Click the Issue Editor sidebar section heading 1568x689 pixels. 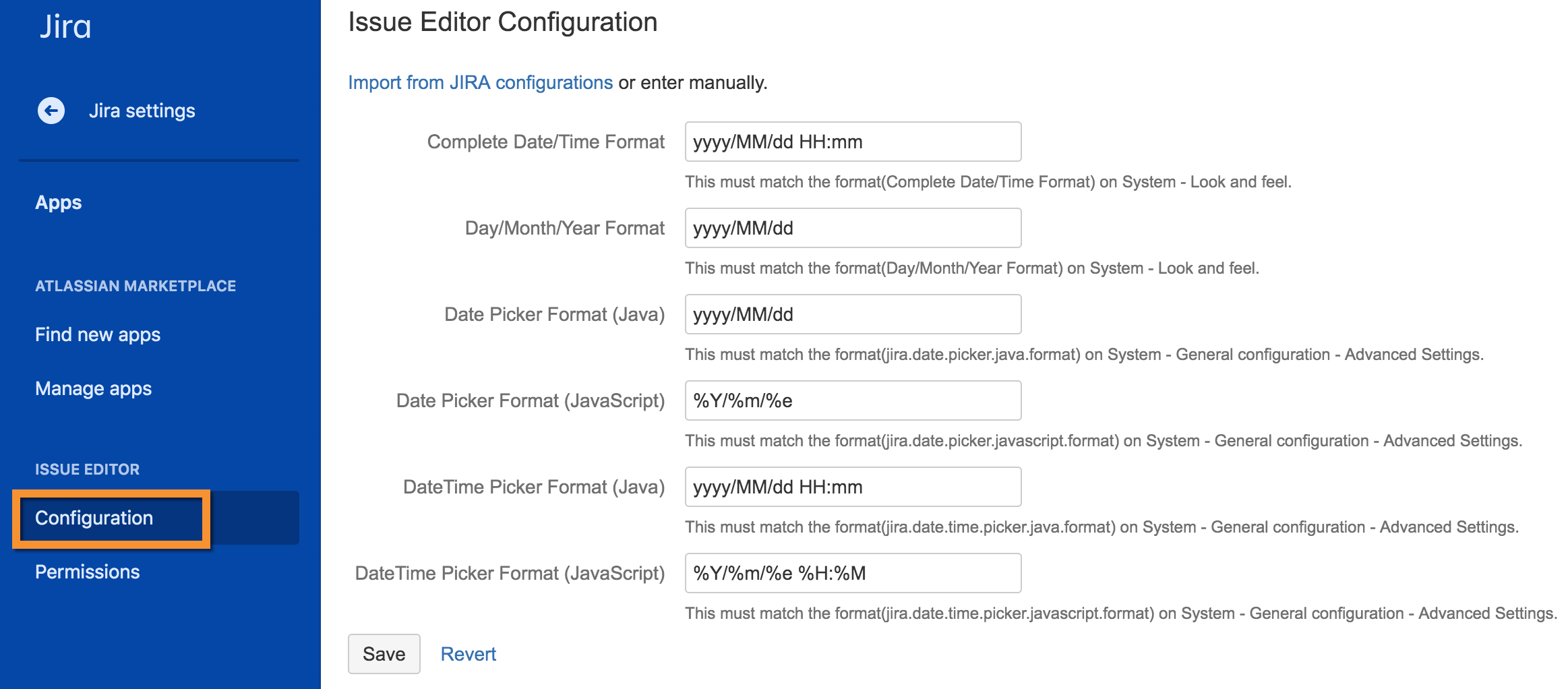88,469
